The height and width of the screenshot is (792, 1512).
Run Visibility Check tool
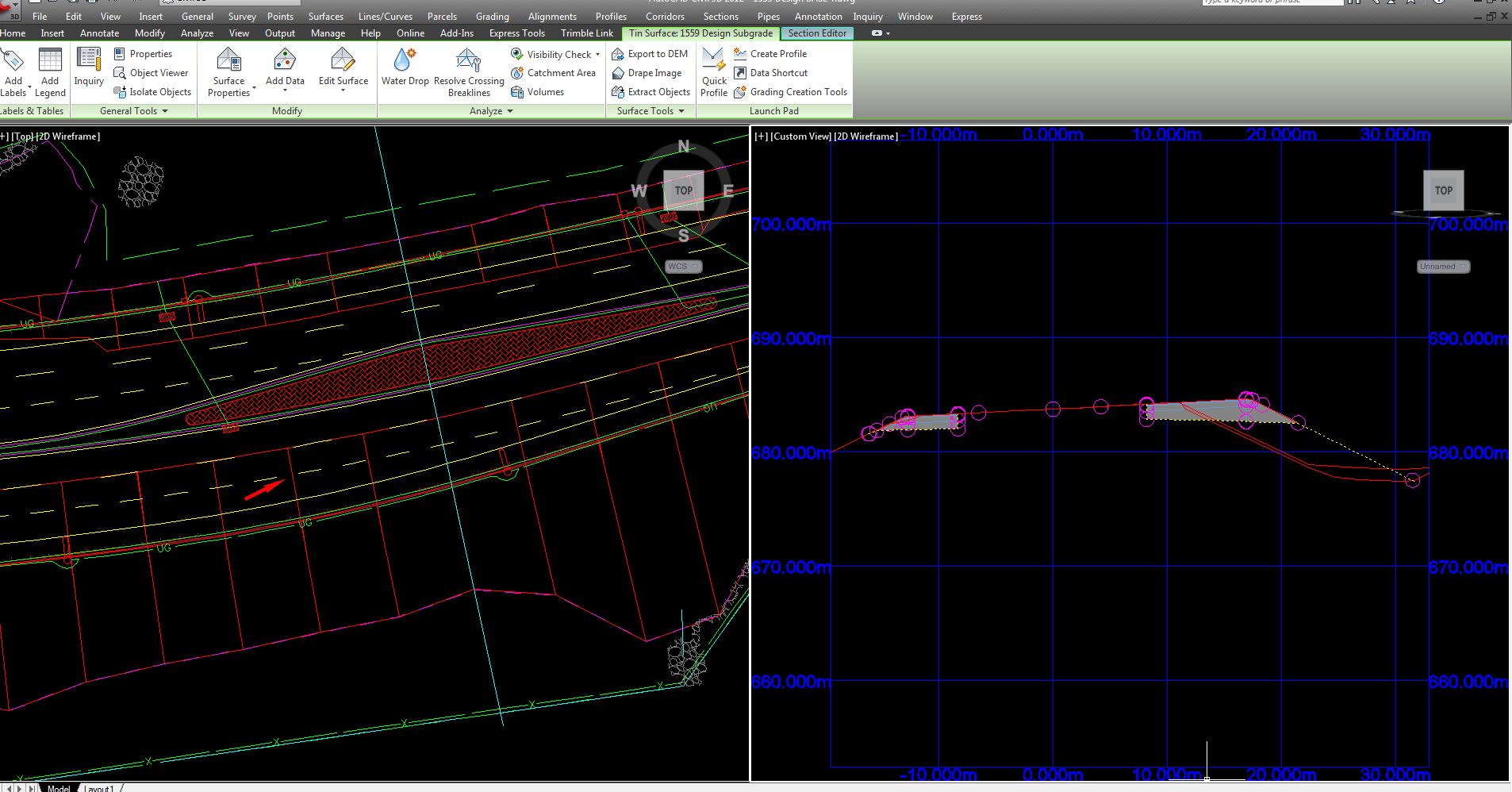(551, 54)
